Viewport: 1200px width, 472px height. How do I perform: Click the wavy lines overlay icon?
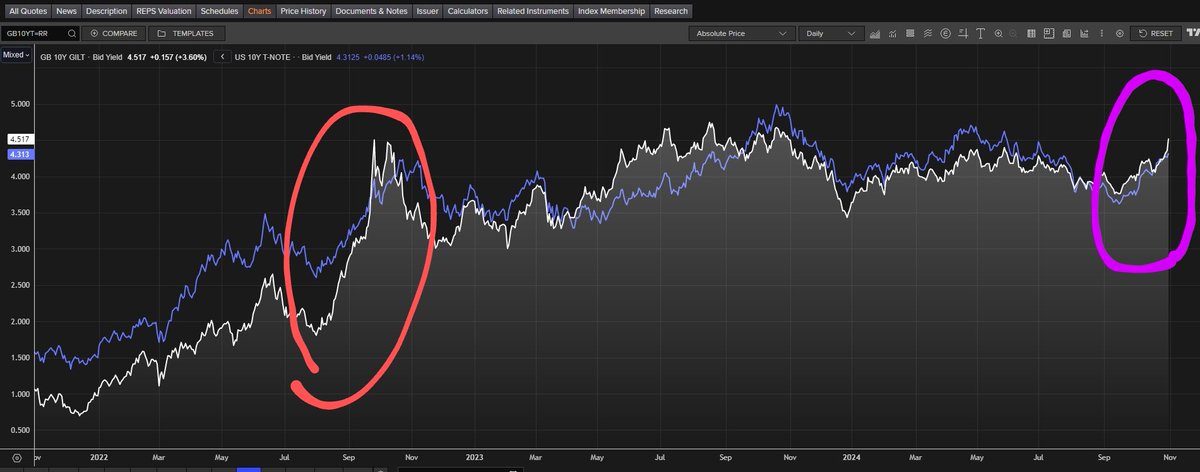(928, 33)
